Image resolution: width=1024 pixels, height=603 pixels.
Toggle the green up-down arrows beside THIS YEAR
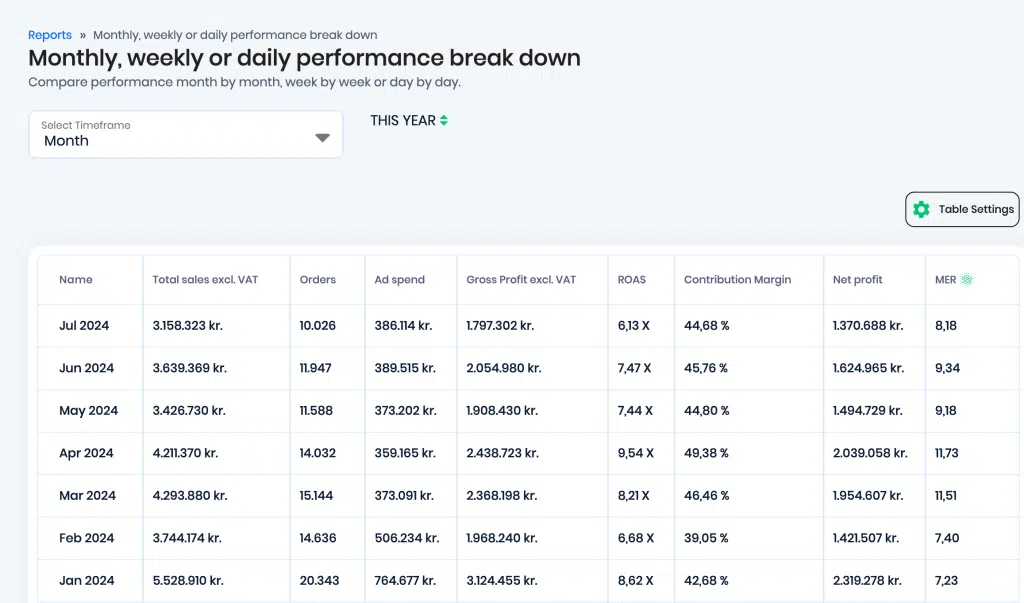tap(444, 120)
